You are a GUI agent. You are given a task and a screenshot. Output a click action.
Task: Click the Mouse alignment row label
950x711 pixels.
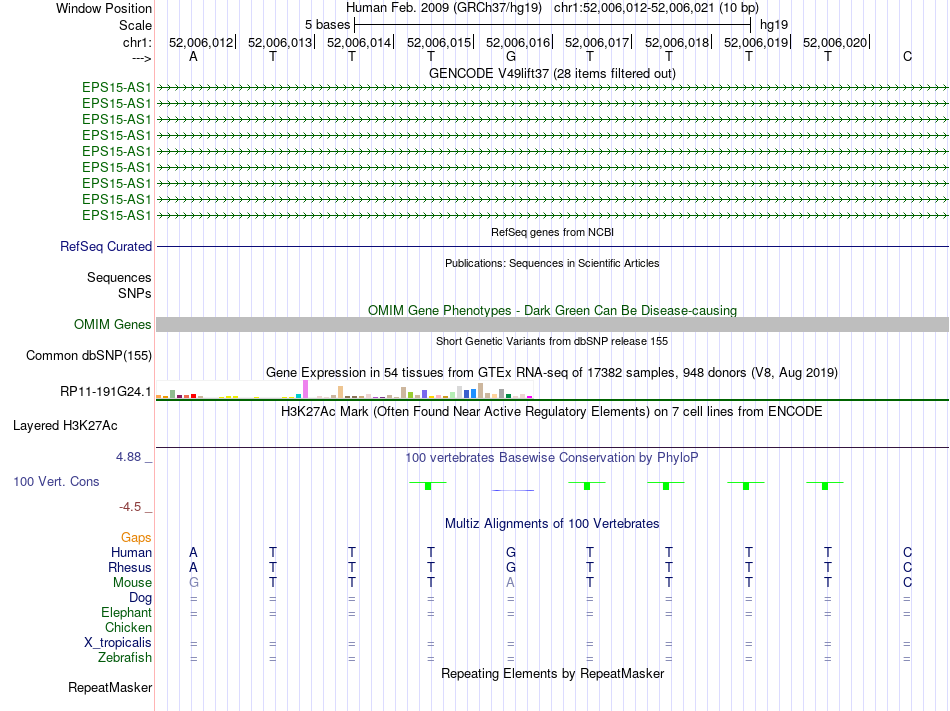[132, 583]
